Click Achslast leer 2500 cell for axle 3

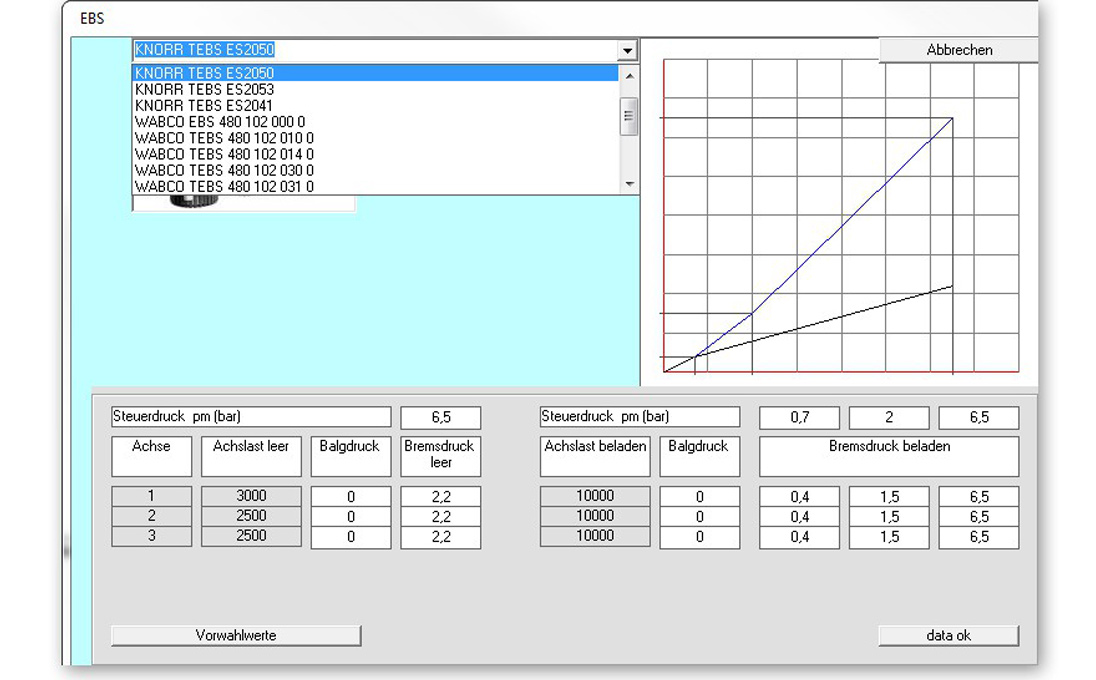pyautogui.click(x=251, y=536)
